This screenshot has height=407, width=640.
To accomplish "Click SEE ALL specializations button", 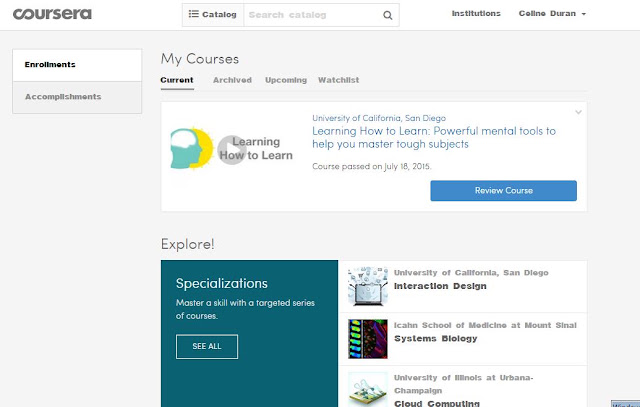I will pyautogui.click(x=207, y=347).
